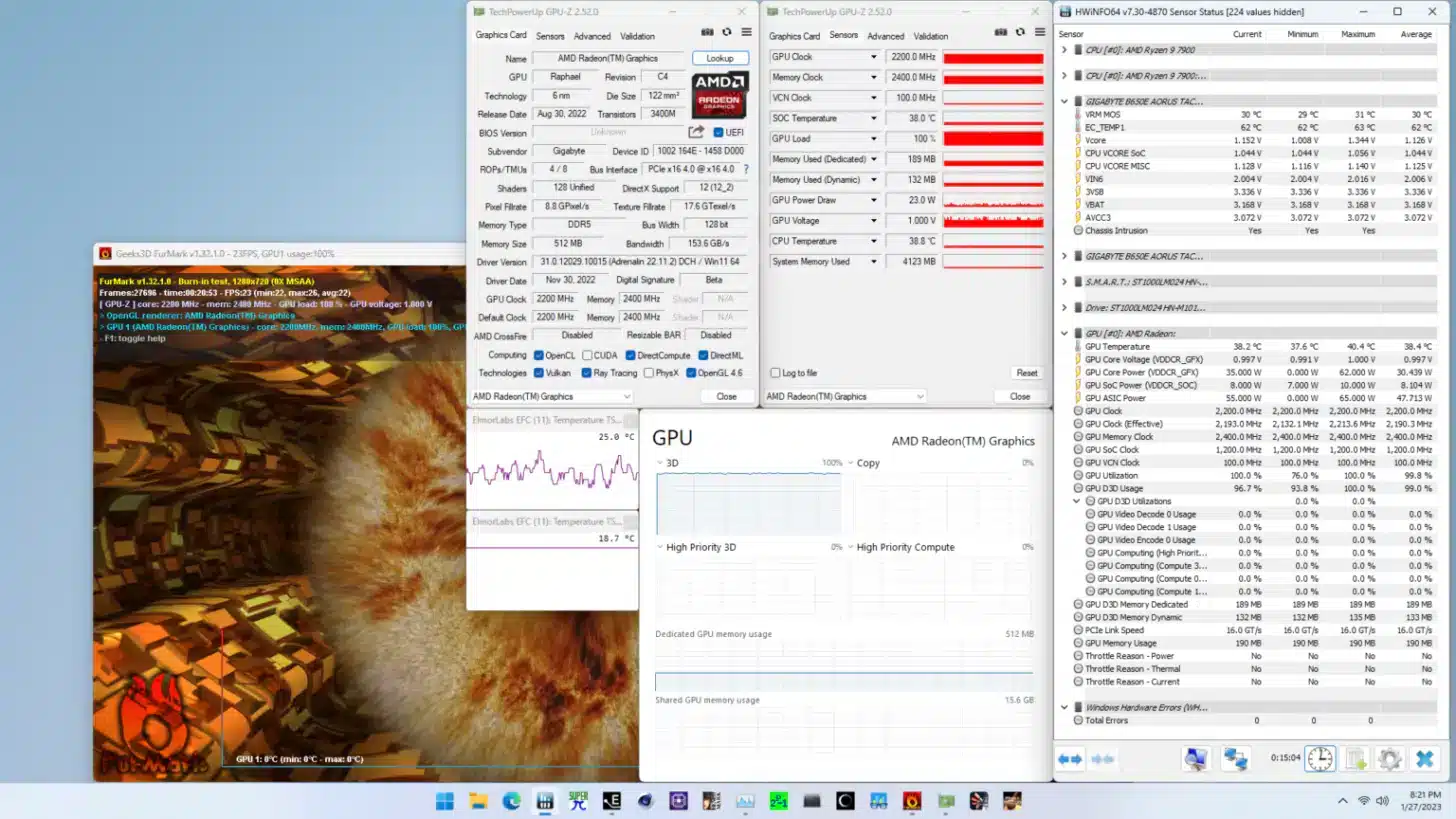Viewport: 1456px width, 819px height.
Task: Open HWiNFO settings gear icon
Action: point(1390,760)
